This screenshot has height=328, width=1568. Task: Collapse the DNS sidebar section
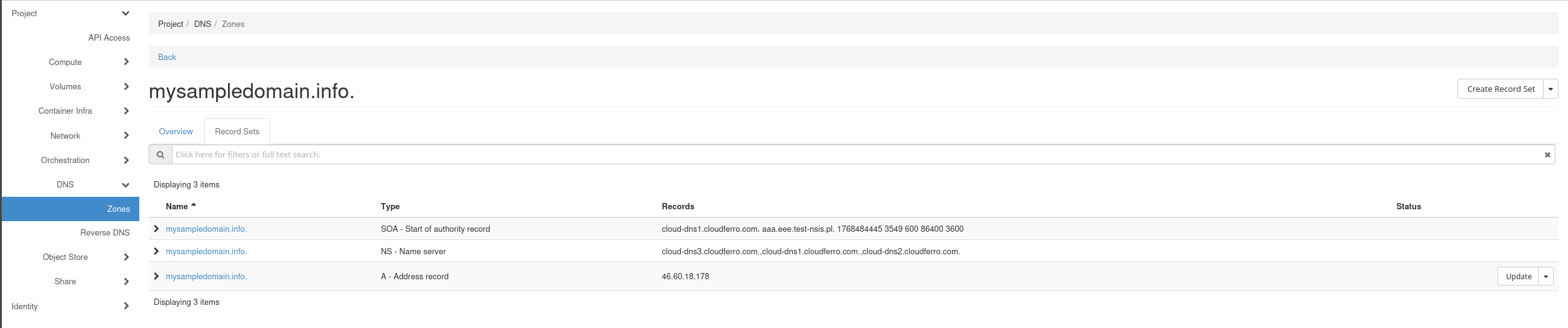coord(126,185)
